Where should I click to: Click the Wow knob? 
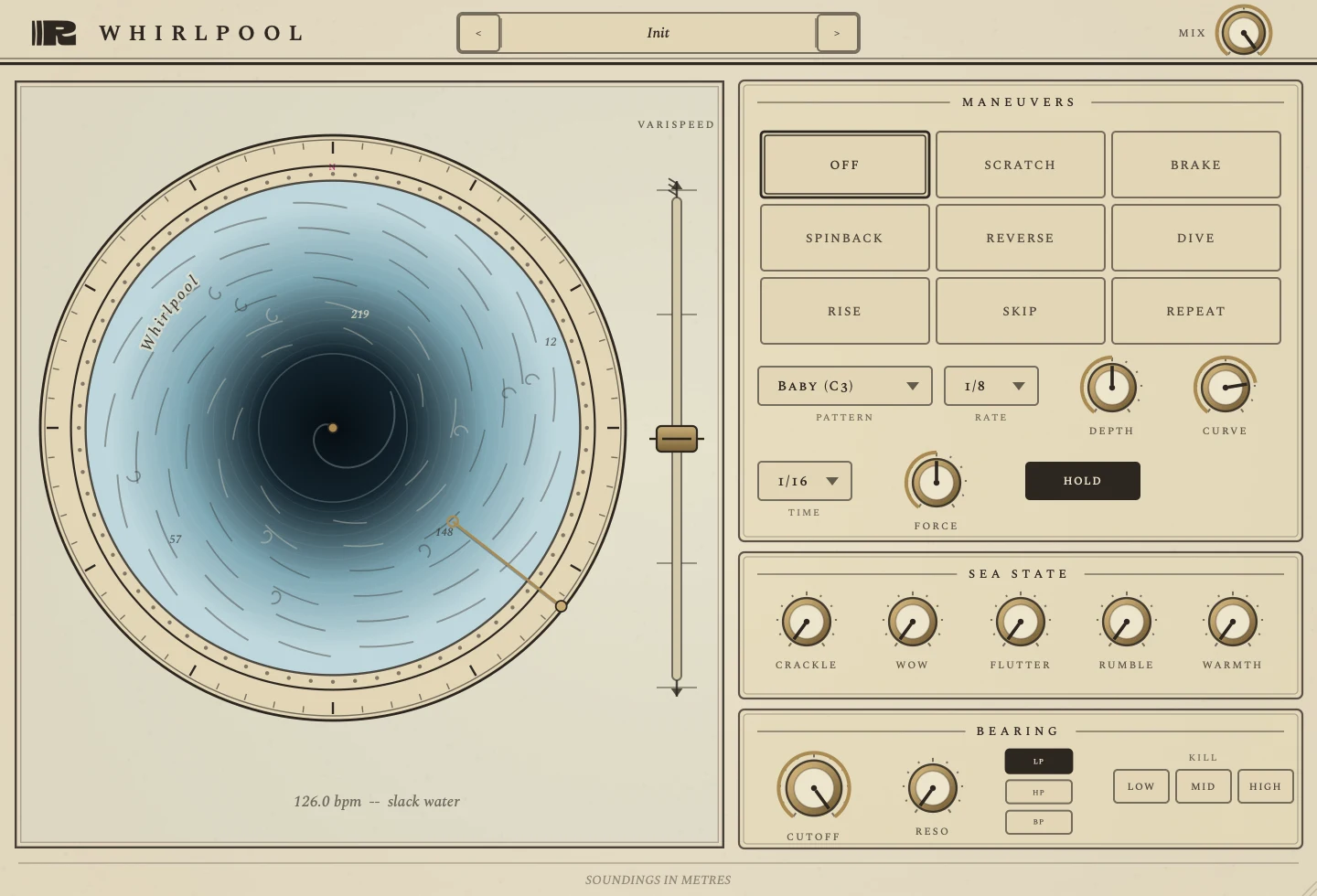913,622
